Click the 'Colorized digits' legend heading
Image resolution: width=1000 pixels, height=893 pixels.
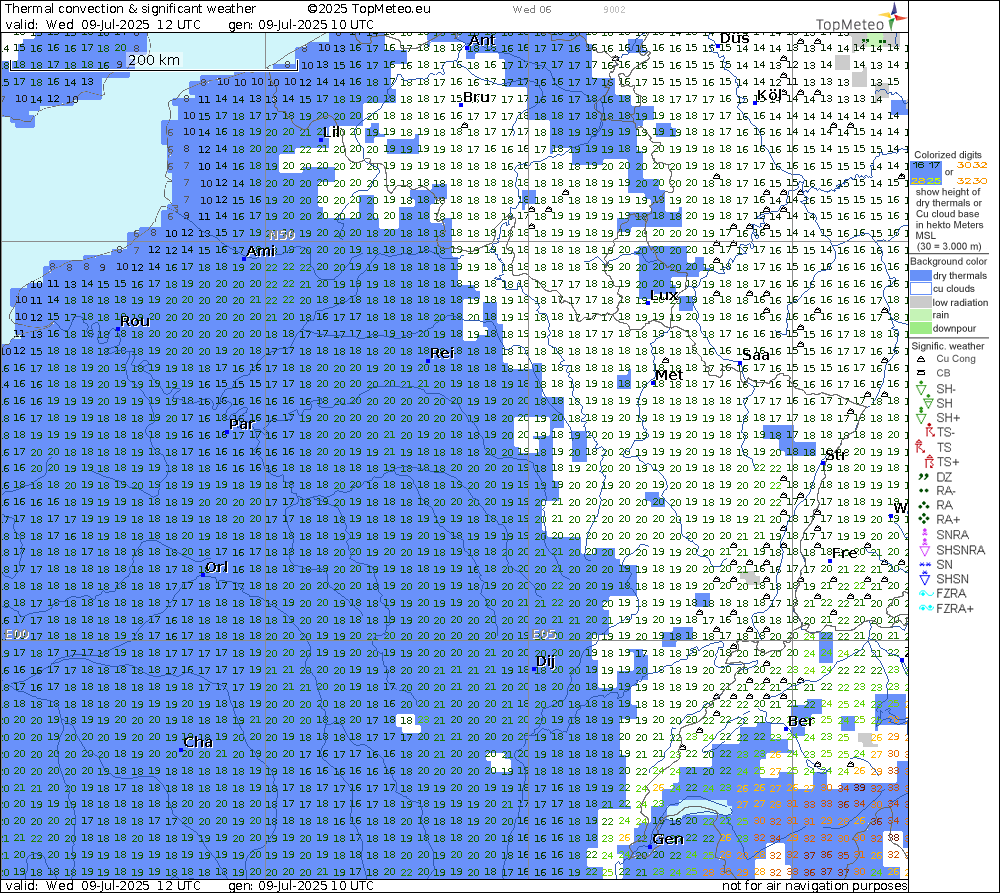tap(947, 154)
